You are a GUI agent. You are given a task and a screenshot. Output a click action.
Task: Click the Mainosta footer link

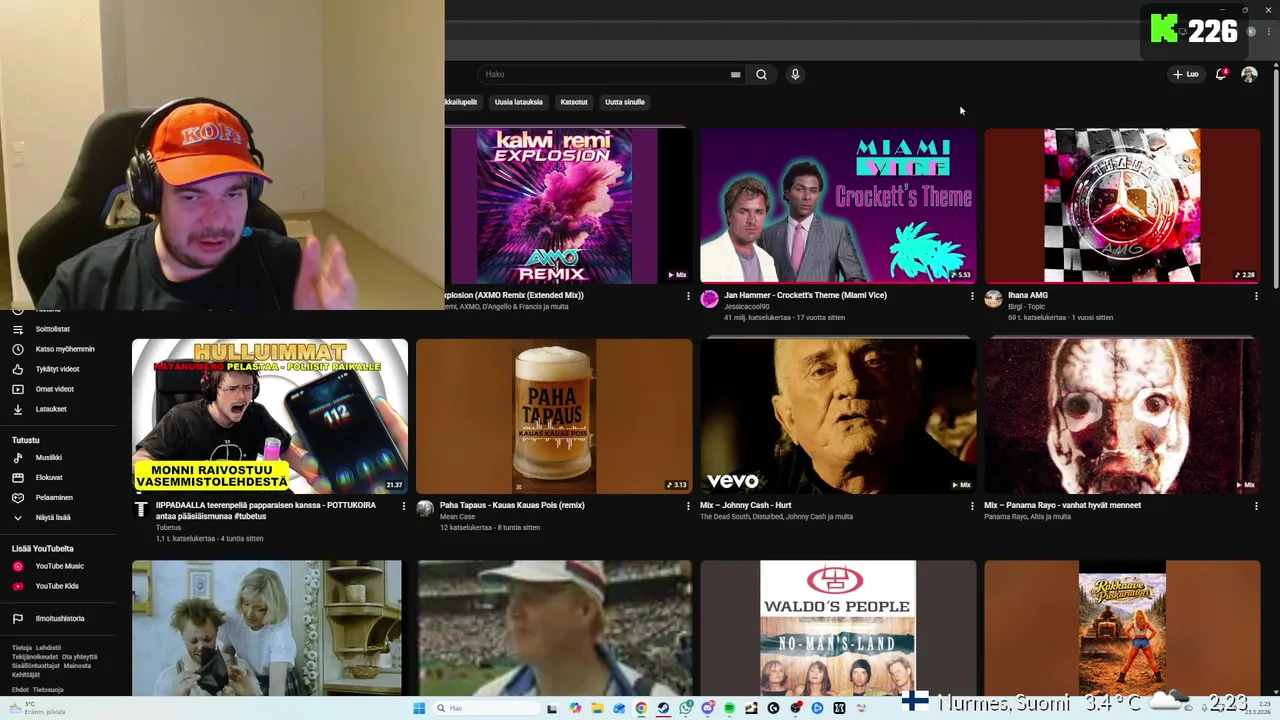coord(77,666)
